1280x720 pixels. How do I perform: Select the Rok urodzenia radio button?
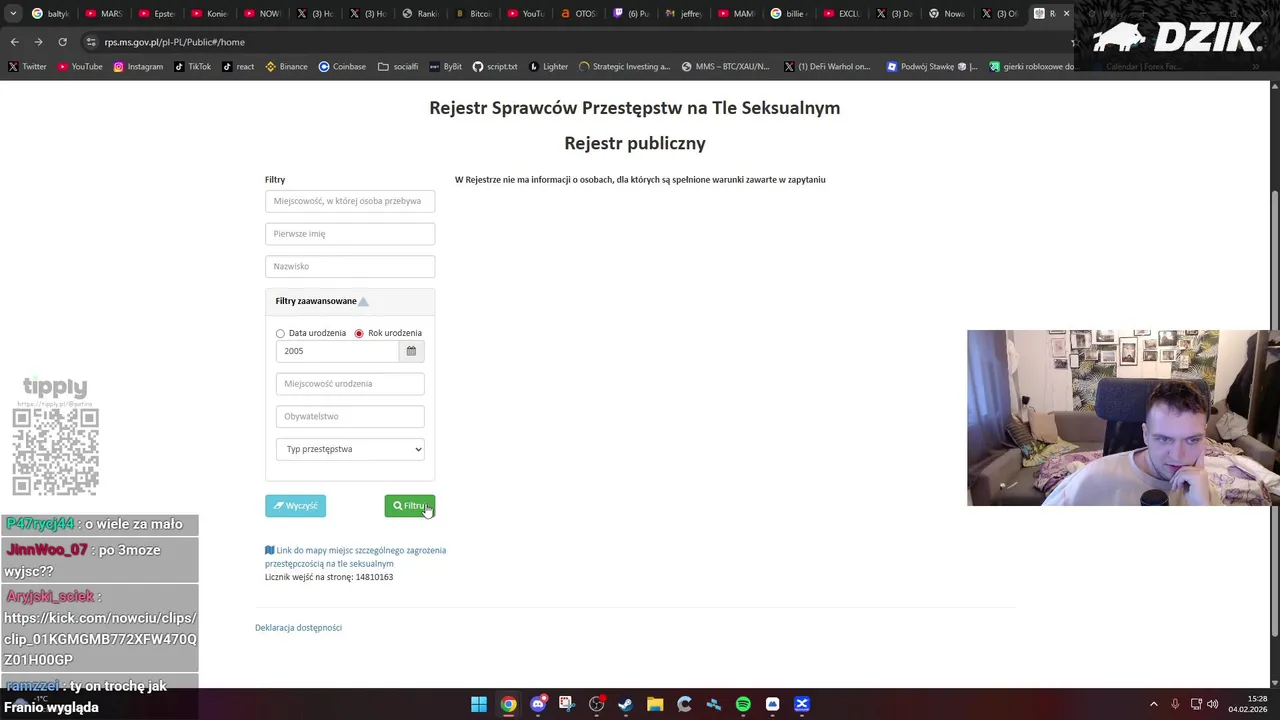pyautogui.click(x=359, y=333)
